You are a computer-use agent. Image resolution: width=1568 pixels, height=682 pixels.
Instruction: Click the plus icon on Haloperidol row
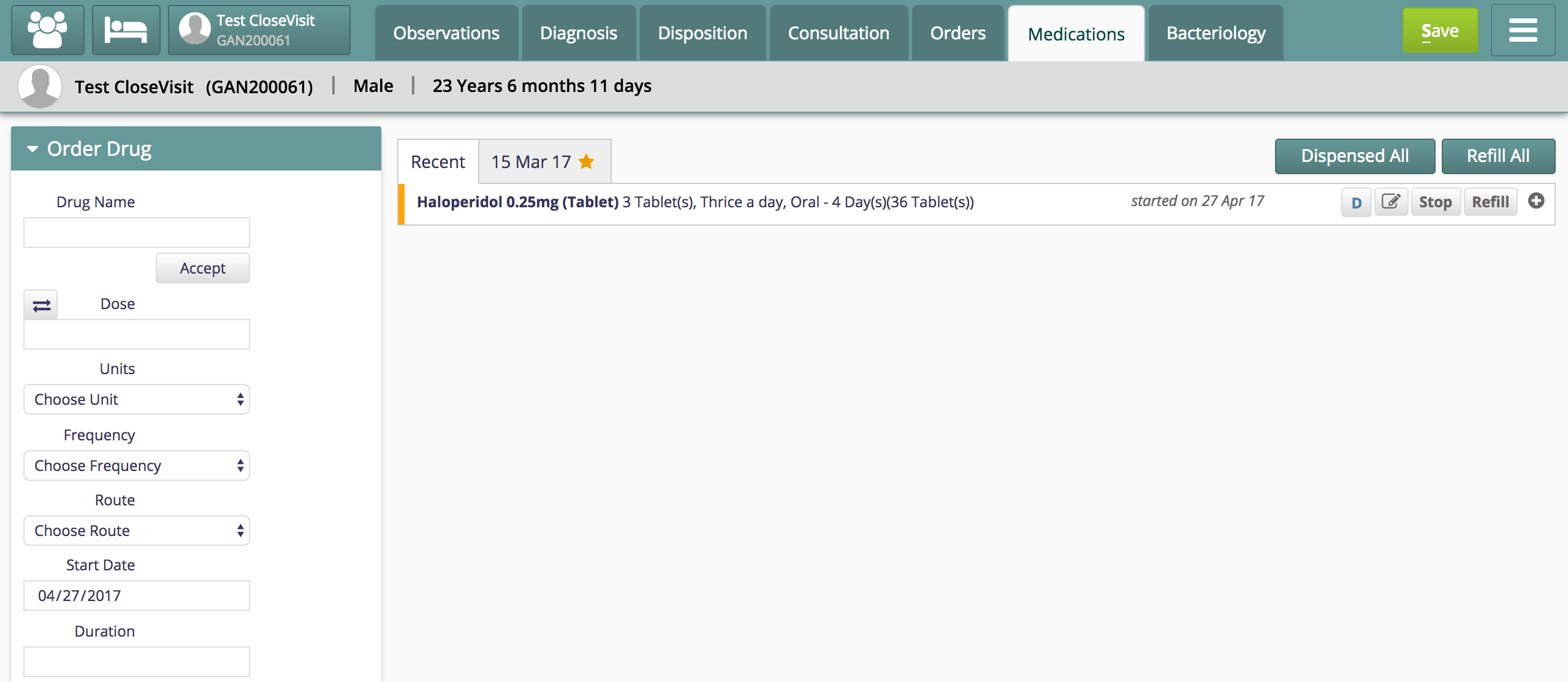coord(1536,201)
